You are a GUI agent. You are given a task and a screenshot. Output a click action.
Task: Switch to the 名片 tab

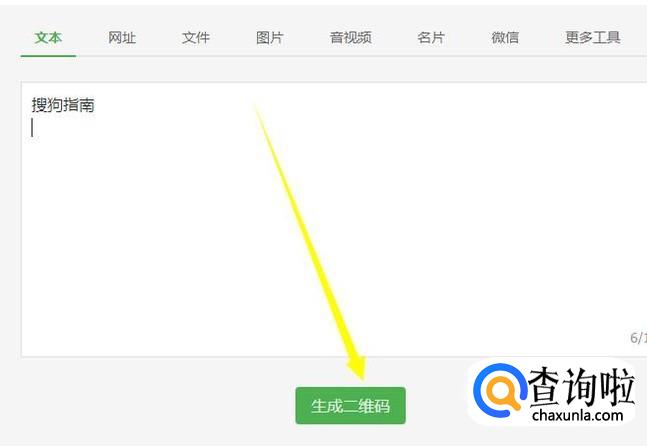pos(431,38)
